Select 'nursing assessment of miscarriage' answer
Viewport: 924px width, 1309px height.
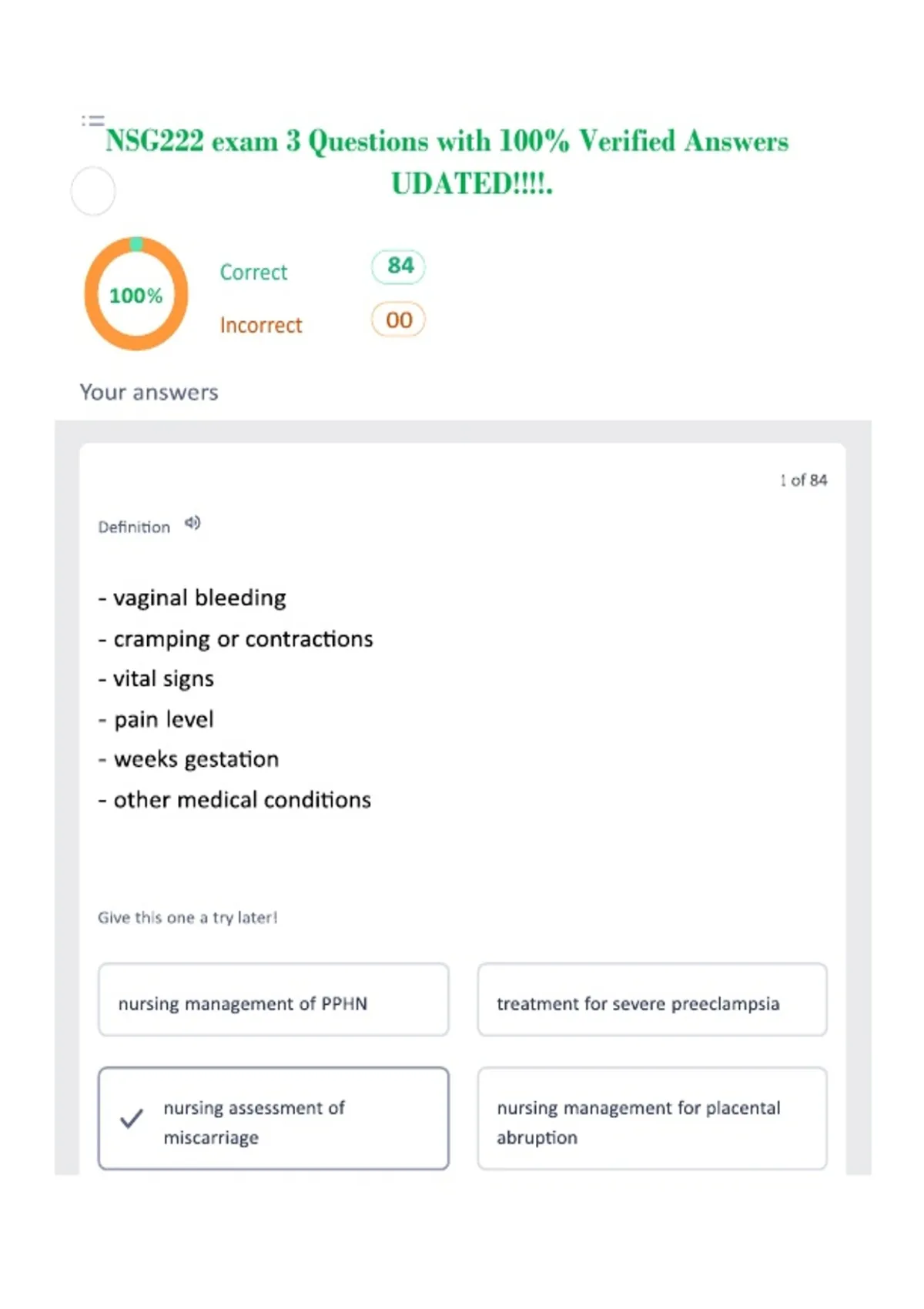[x=273, y=1118]
